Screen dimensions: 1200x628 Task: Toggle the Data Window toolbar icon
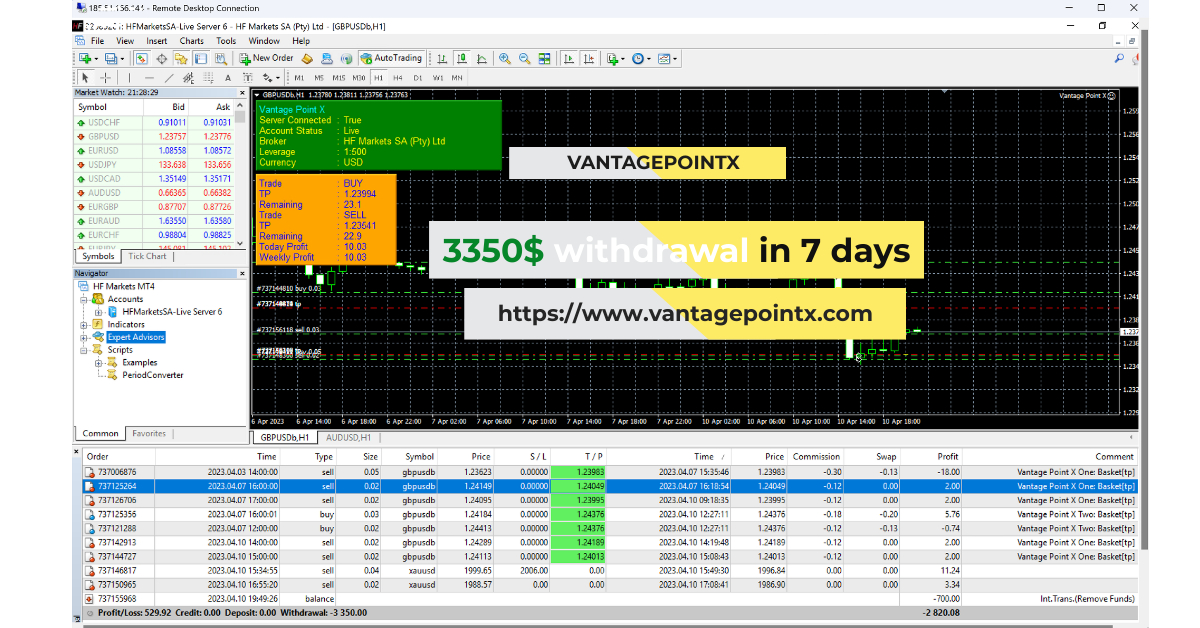[162, 58]
